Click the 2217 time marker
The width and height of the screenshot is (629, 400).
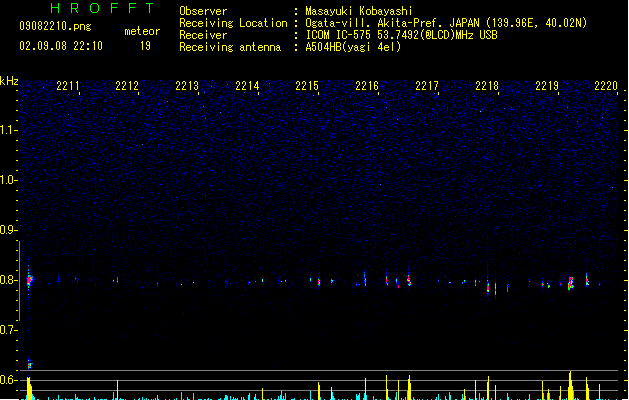click(427, 86)
